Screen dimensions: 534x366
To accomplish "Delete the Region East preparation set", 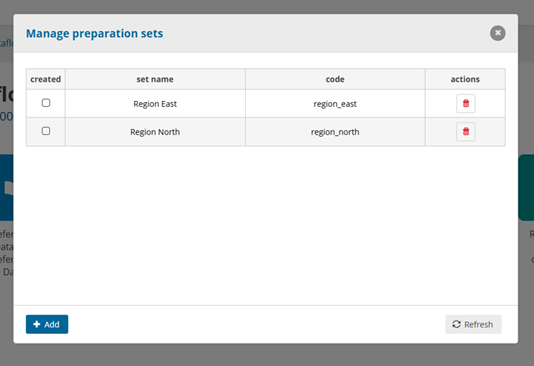I will click(466, 104).
